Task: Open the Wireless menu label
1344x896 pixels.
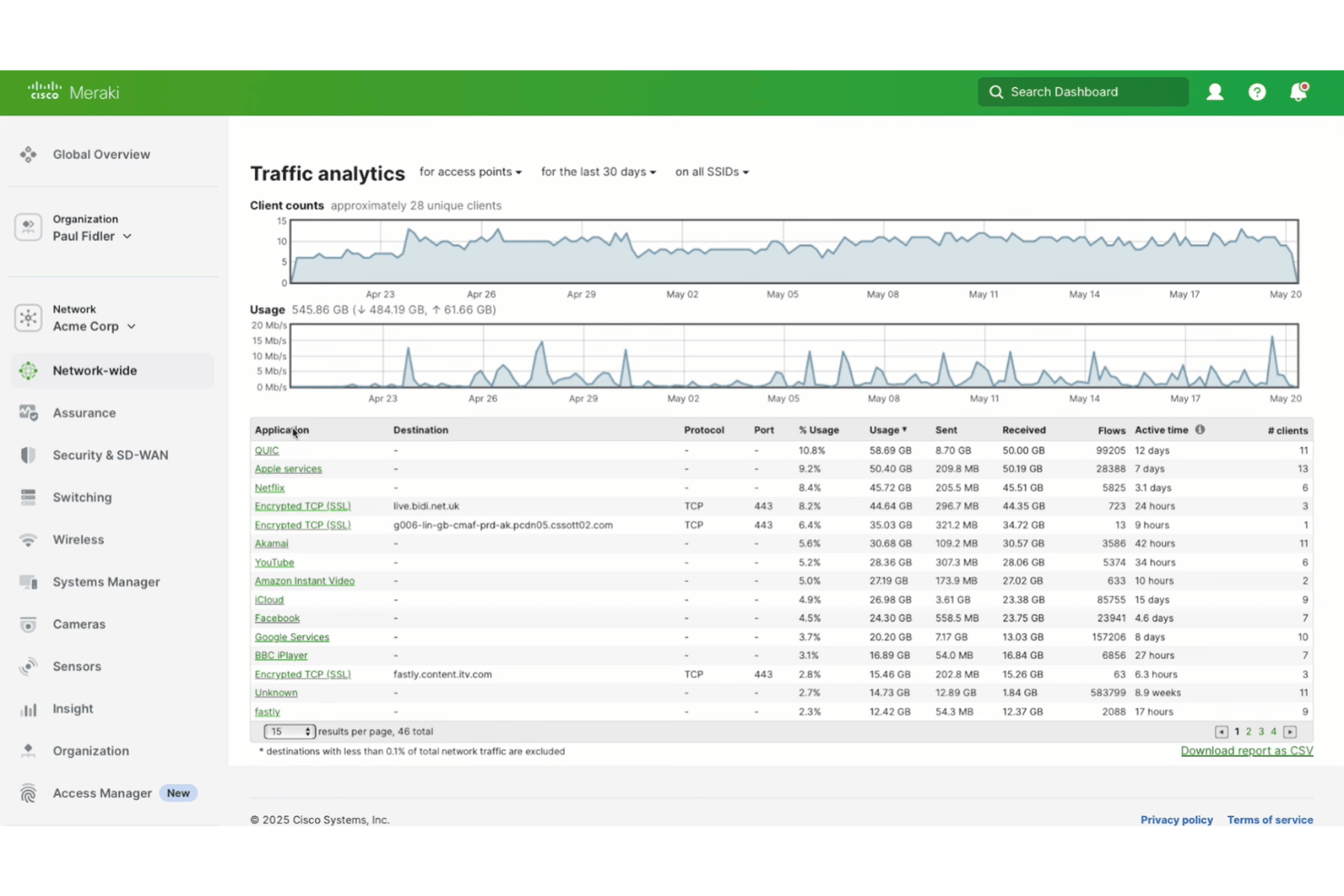Action: 78,540
